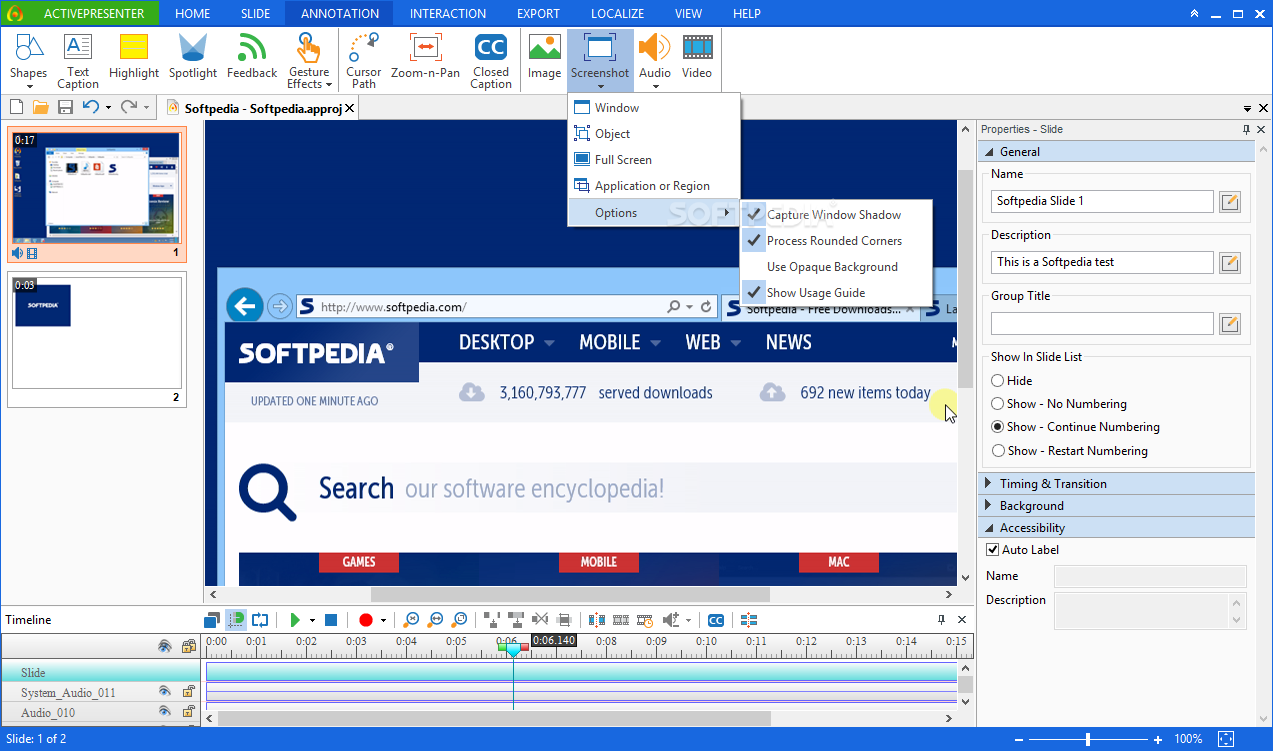The width and height of the screenshot is (1273, 751).
Task: Uncheck the Auto Label checkbox
Action: click(x=993, y=550)
